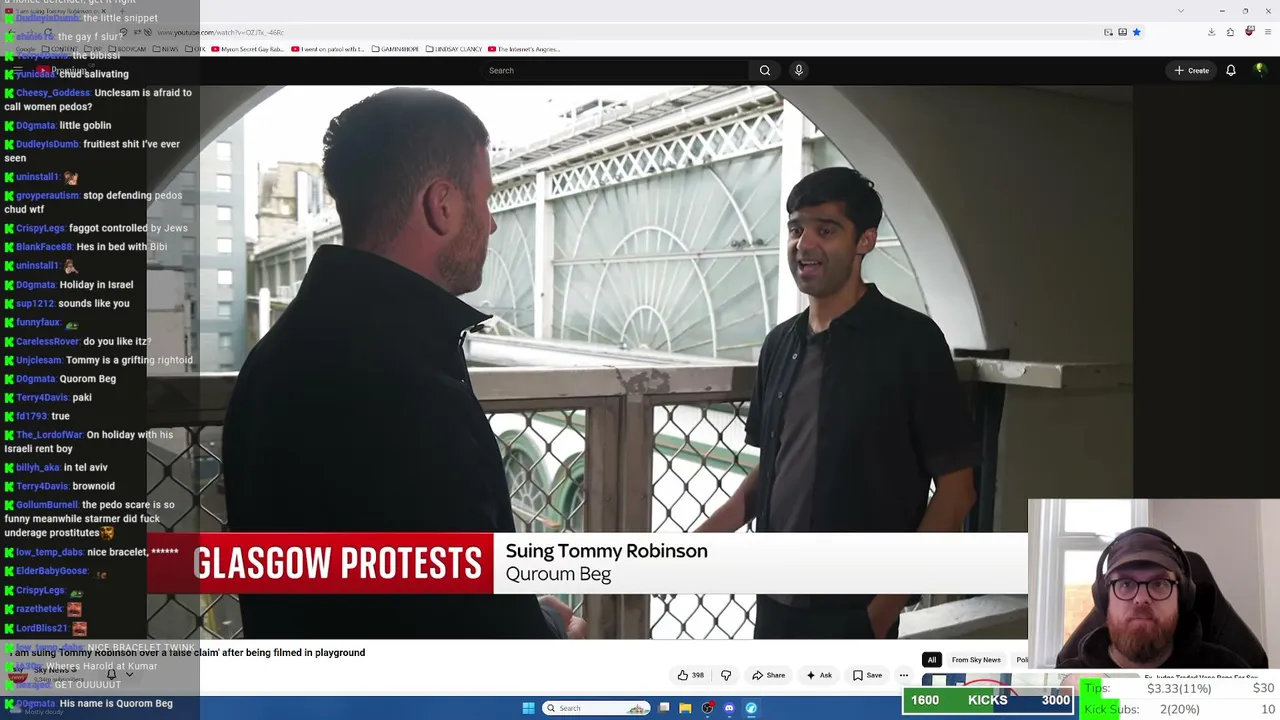Open the Myron Secret Gay Rab... bookmark

click(246, 49)
